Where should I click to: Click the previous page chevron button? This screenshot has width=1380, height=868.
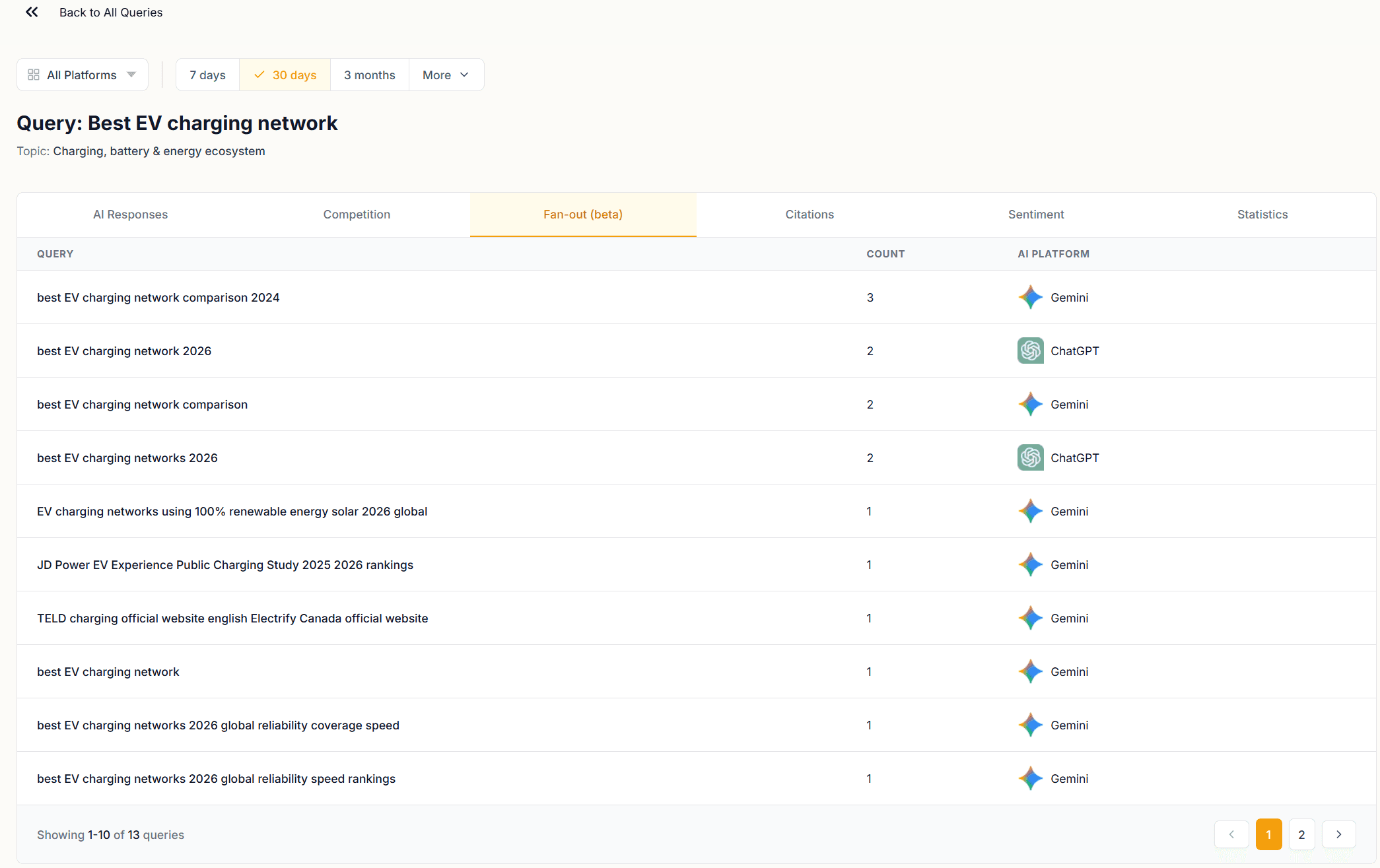point(1231,834)
